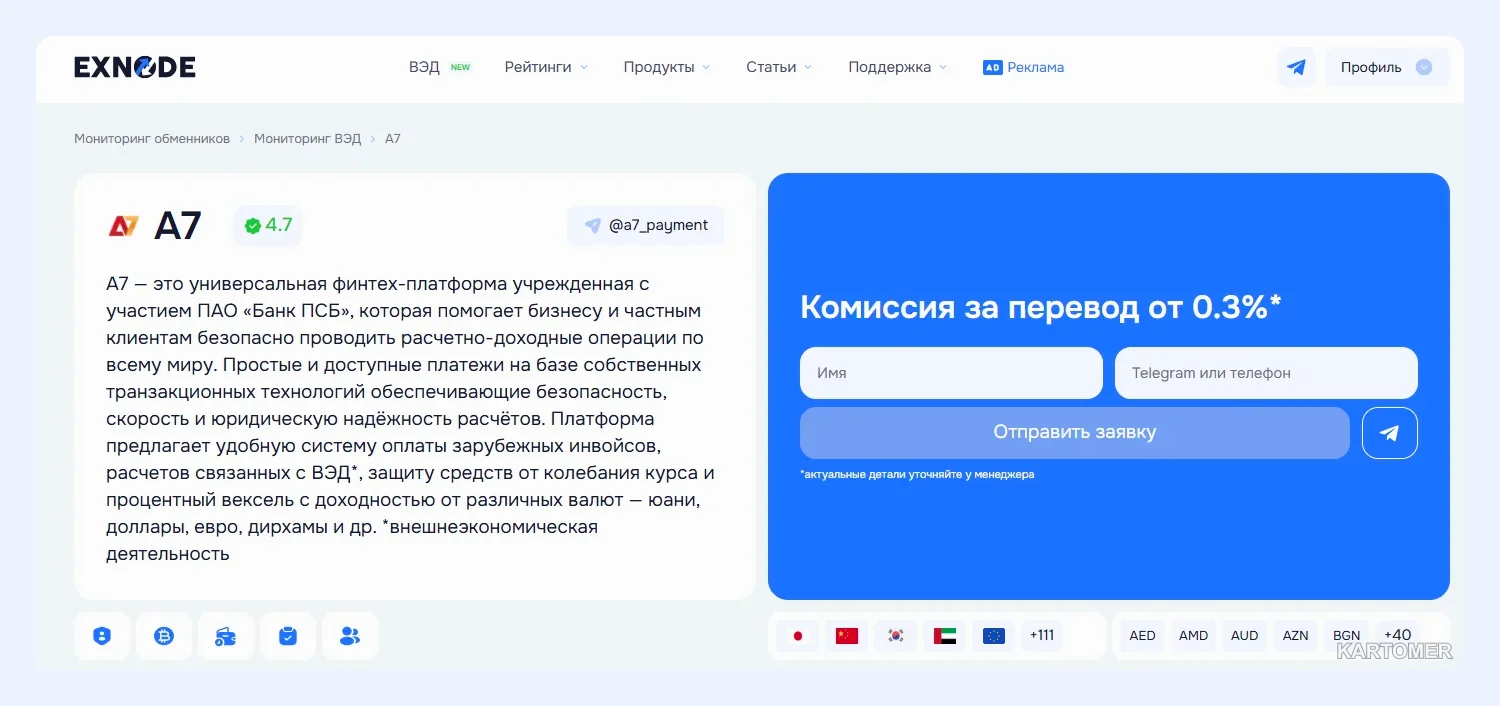Select the China flag

coord(847,636)
